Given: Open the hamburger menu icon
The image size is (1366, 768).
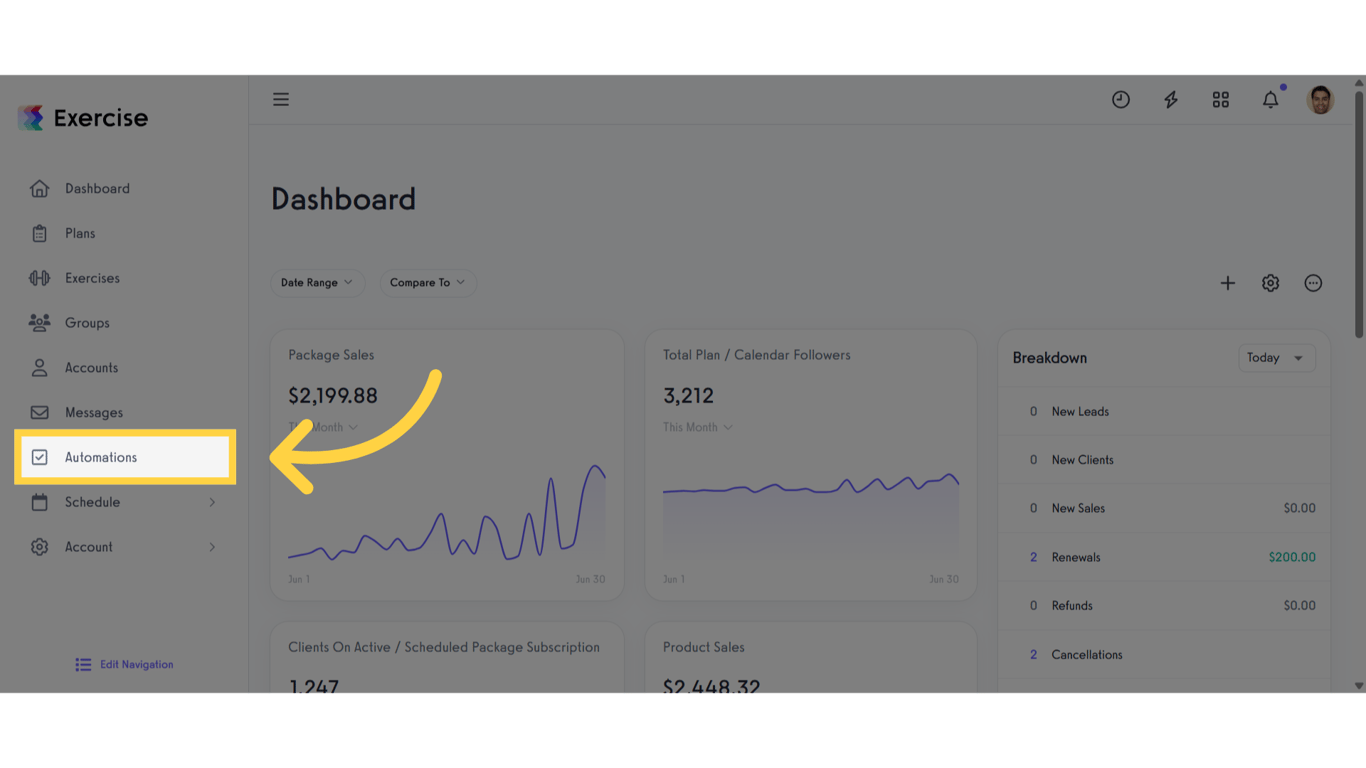Looking at the screenshot, I should pos(281,100).
